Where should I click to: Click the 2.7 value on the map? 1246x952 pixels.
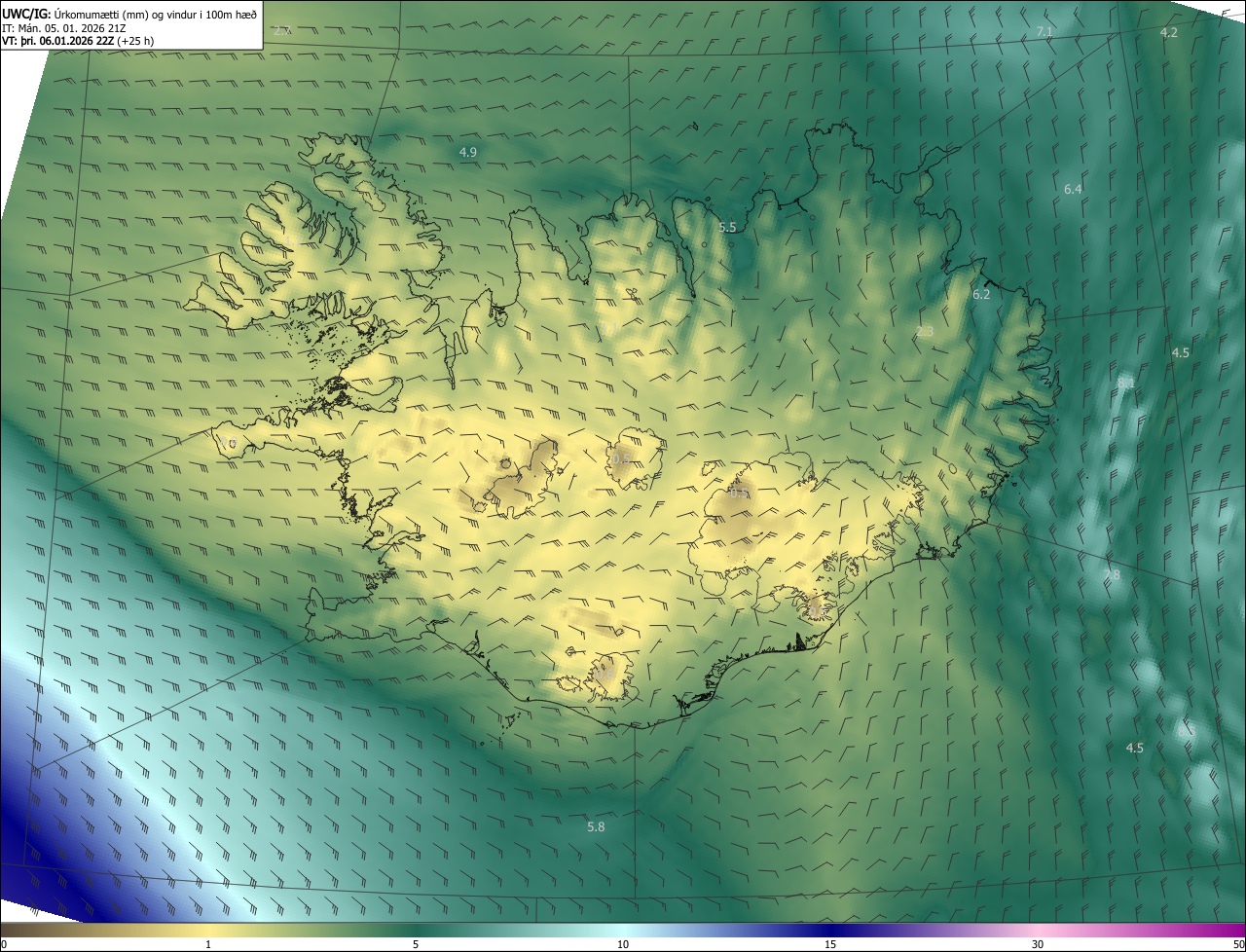(x=281, y=31)
